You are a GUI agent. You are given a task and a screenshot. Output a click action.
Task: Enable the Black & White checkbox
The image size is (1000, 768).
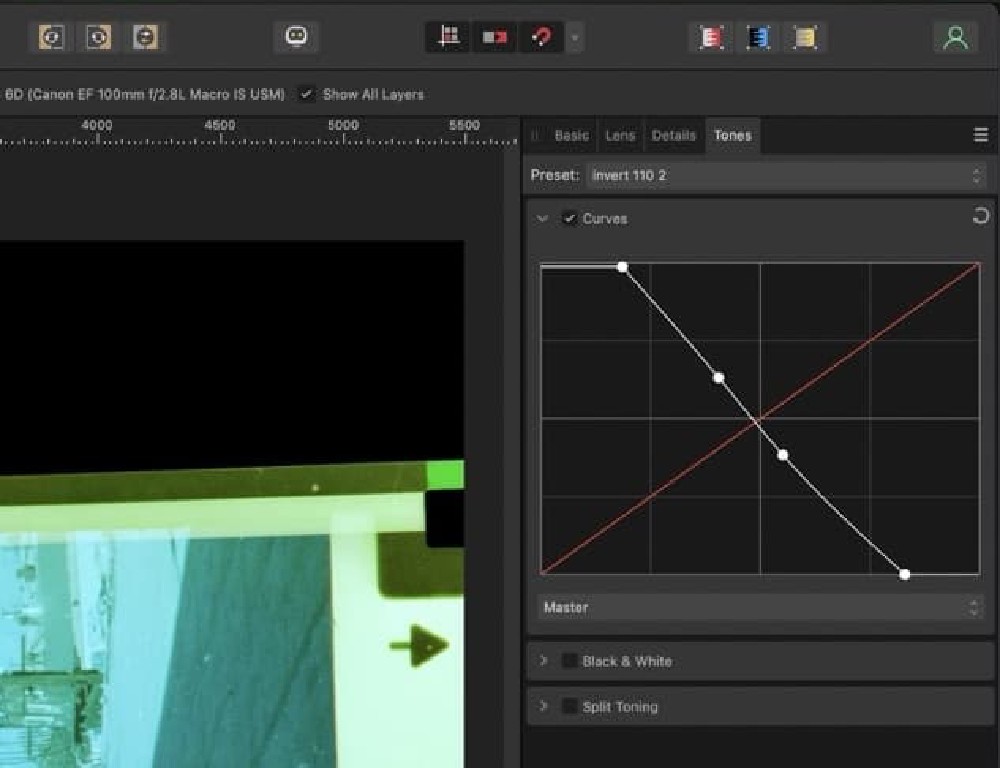[569, 661]
